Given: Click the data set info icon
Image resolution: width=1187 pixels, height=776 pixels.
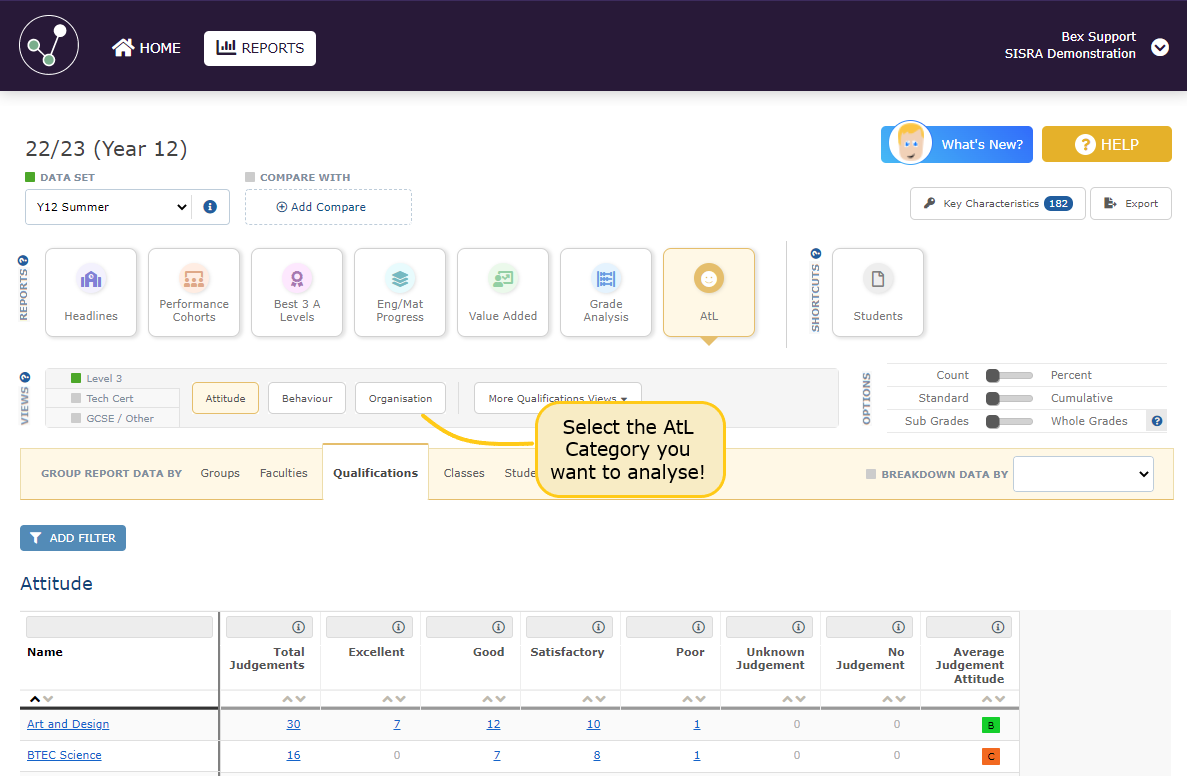Looking at the screenshot, I should 210,207.
